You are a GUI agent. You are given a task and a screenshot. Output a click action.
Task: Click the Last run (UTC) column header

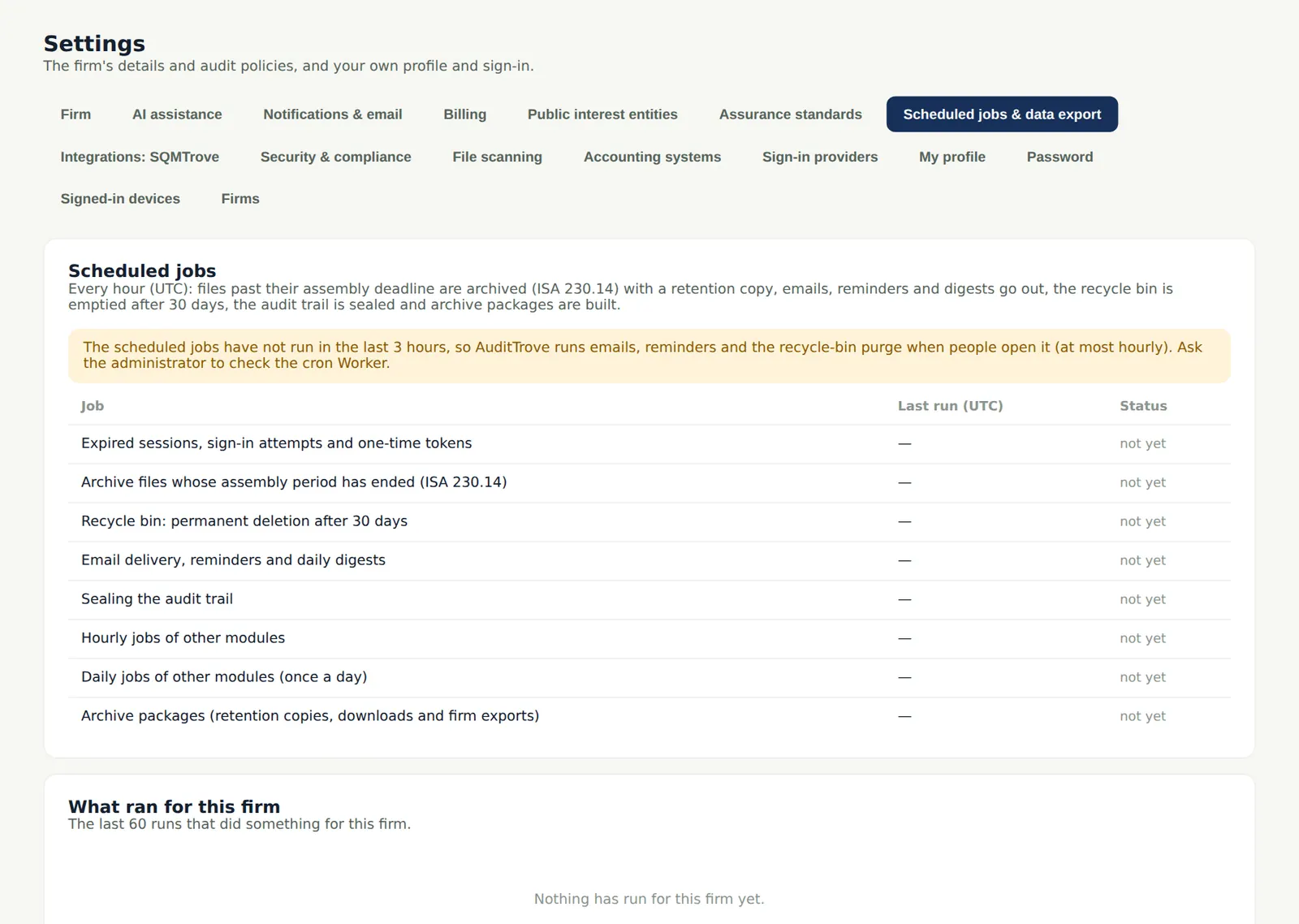click(950, 406)
